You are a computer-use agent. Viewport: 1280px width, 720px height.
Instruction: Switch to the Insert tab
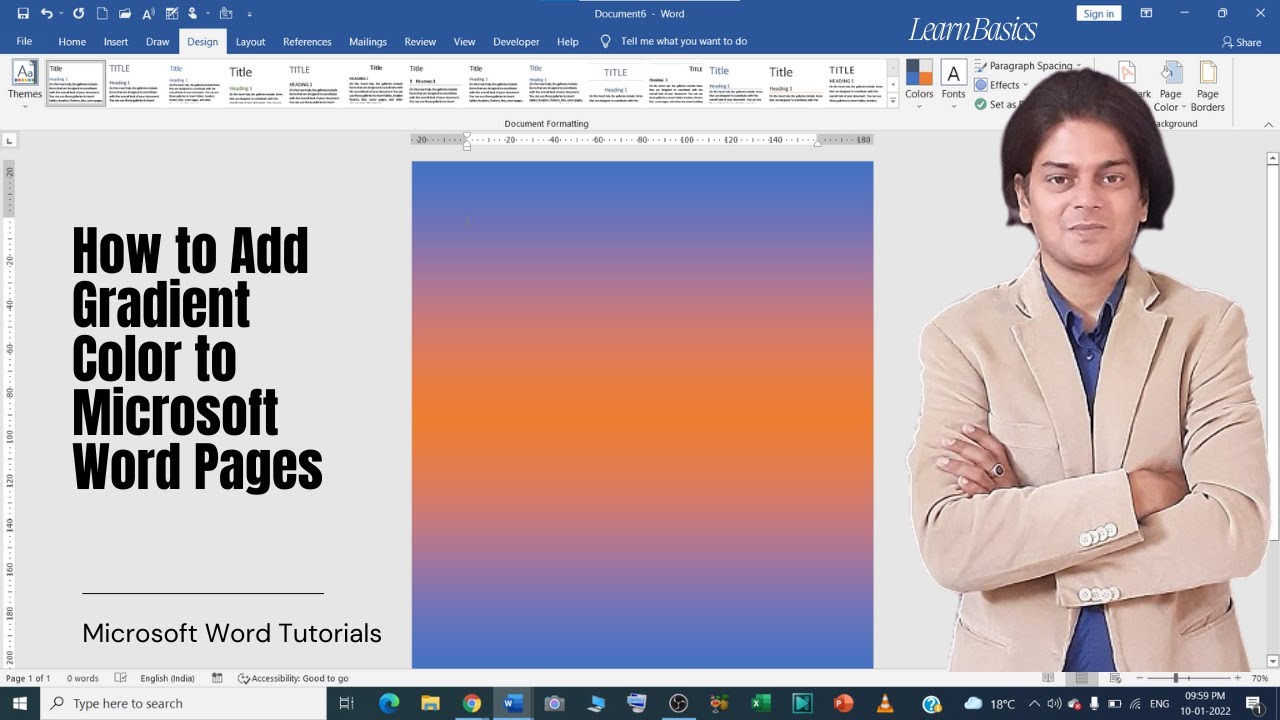pyautogui.click(x=116, y=41)
